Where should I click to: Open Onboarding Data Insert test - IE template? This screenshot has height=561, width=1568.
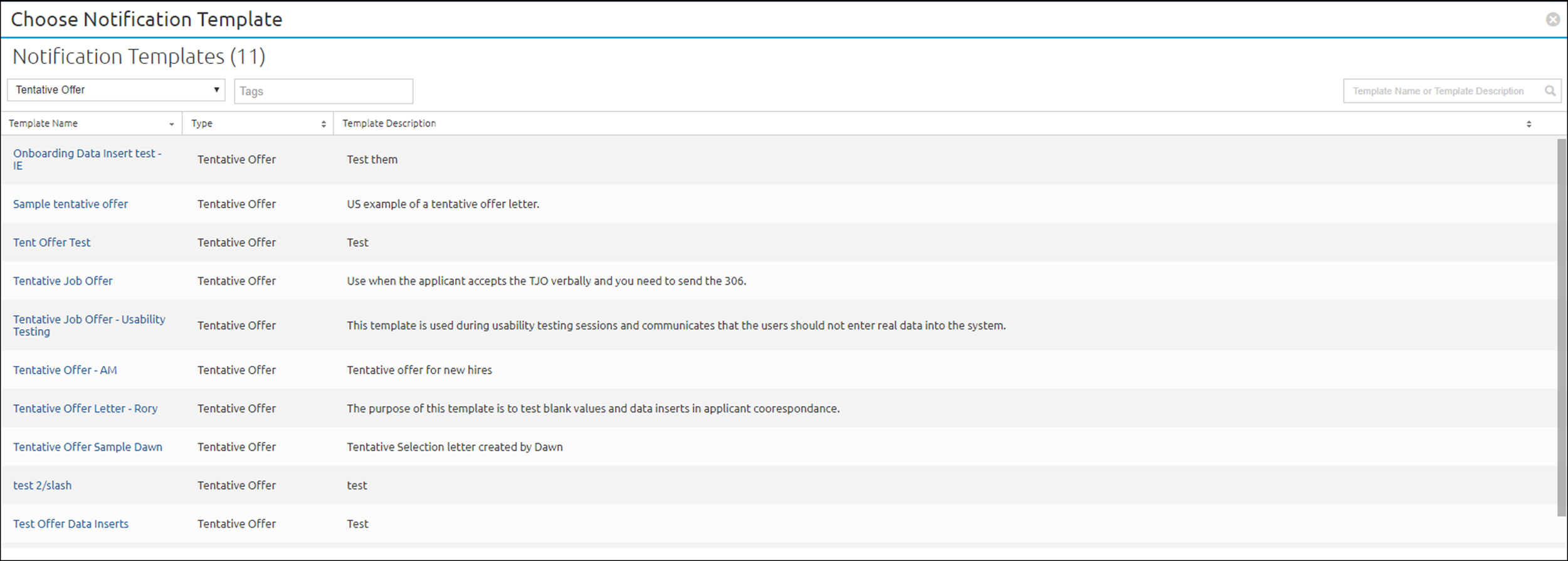tap(87, 159)
